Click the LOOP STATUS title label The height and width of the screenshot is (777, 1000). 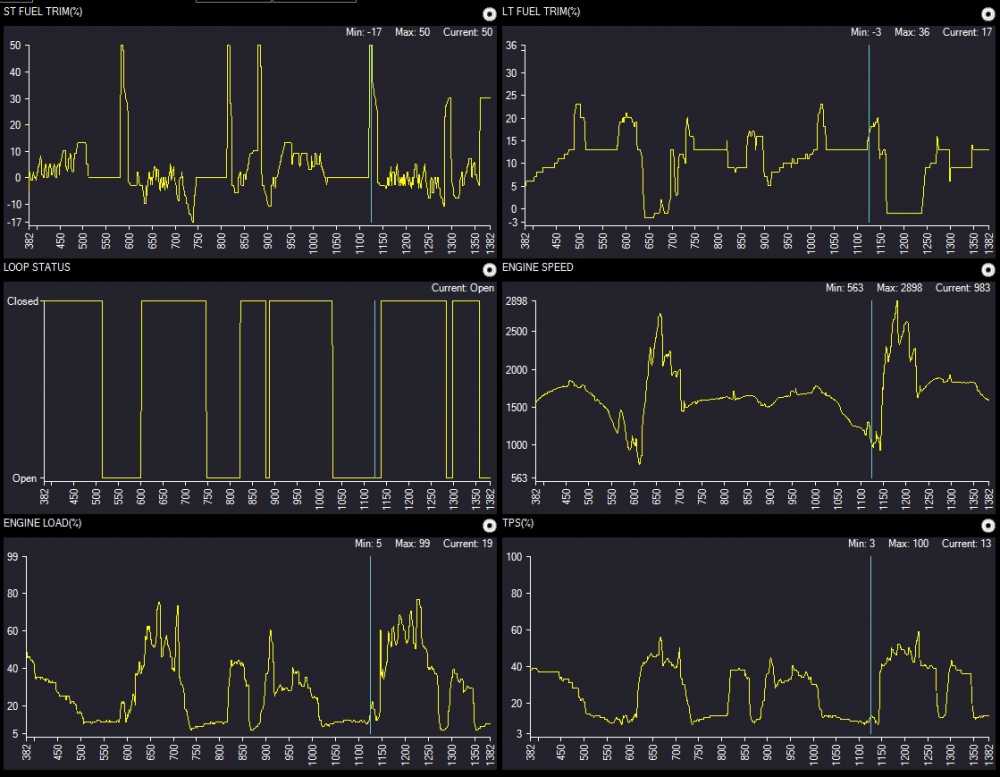tap(37, 268)
